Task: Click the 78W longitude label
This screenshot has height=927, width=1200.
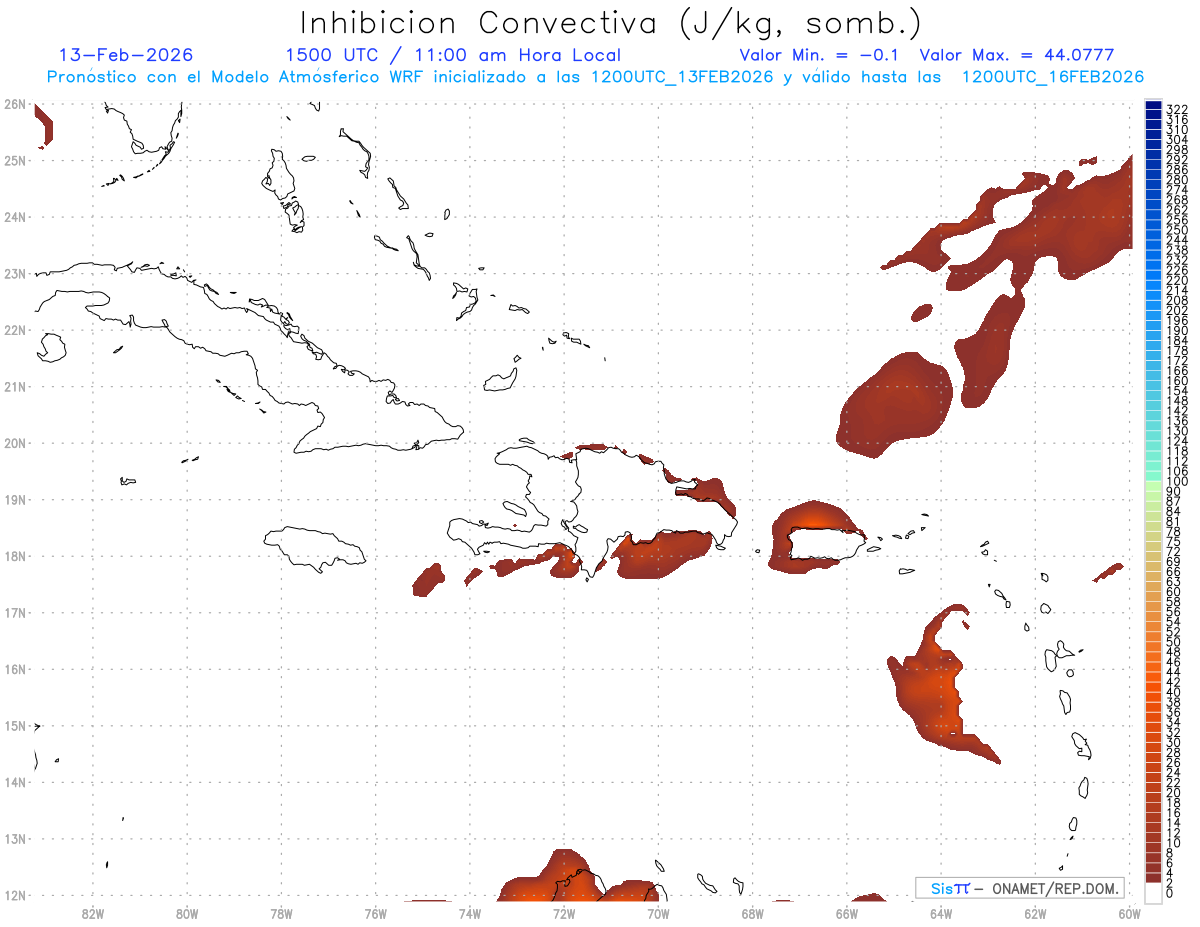Action: tap(281, 913)
